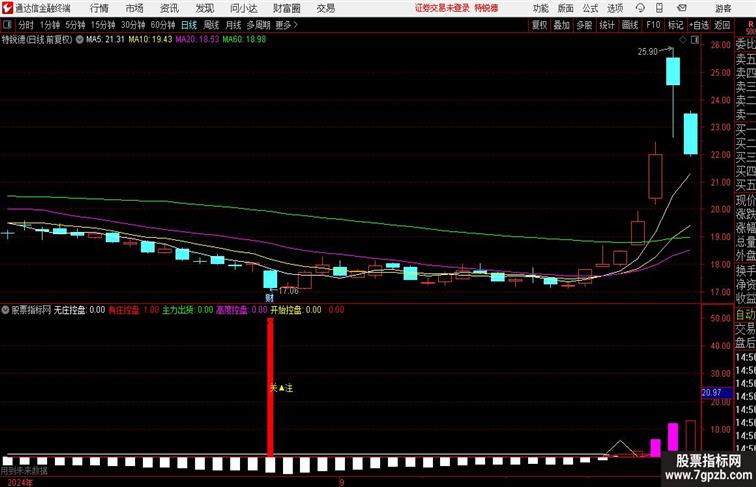Open the 公式 menu
Screen dimensions: 756x487
(590, 8)
